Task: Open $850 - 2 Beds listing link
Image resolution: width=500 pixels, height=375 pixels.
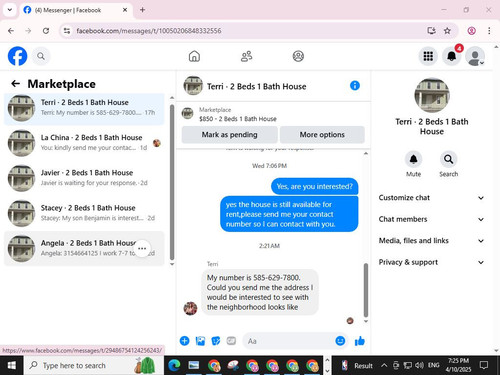Action: [238, 119]
